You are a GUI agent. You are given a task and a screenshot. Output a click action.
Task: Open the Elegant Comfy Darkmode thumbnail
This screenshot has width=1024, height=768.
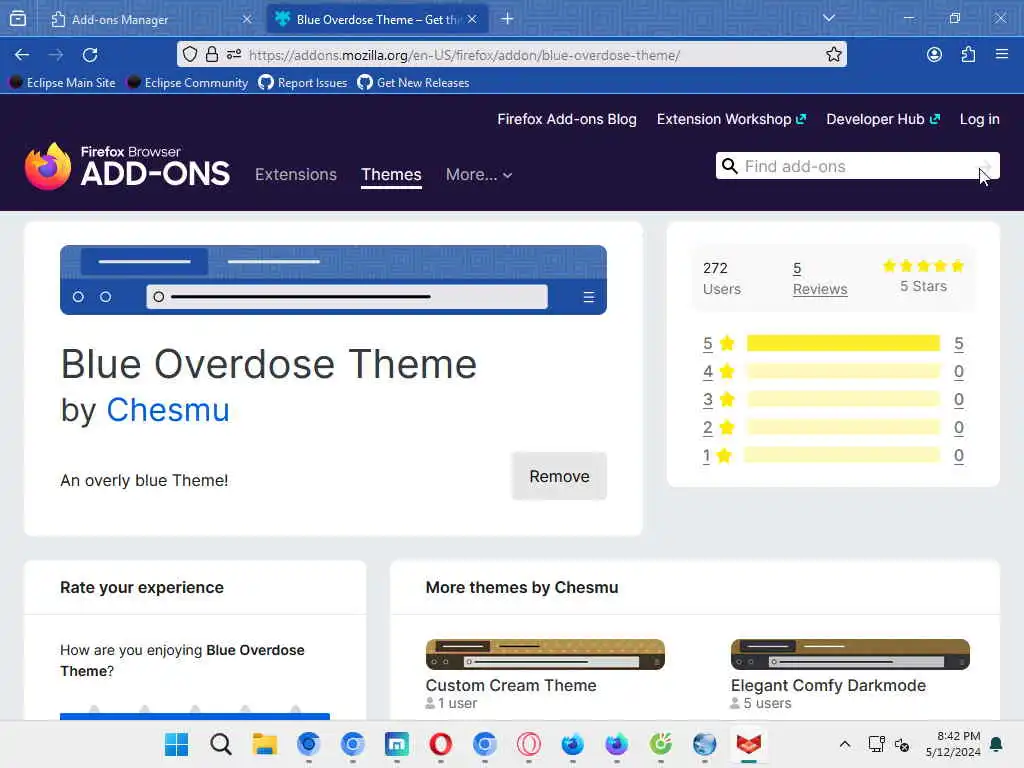point(850,654)
